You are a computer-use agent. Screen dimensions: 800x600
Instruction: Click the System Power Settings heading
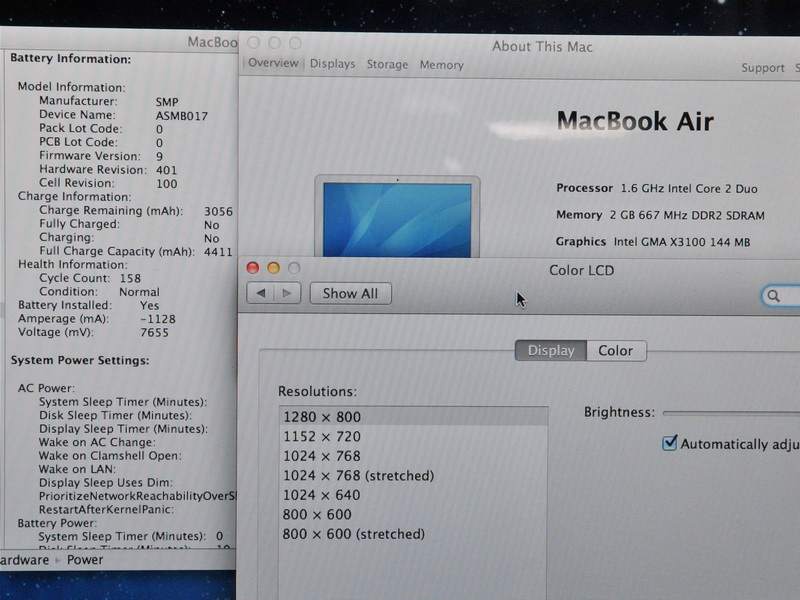(80, 360)
